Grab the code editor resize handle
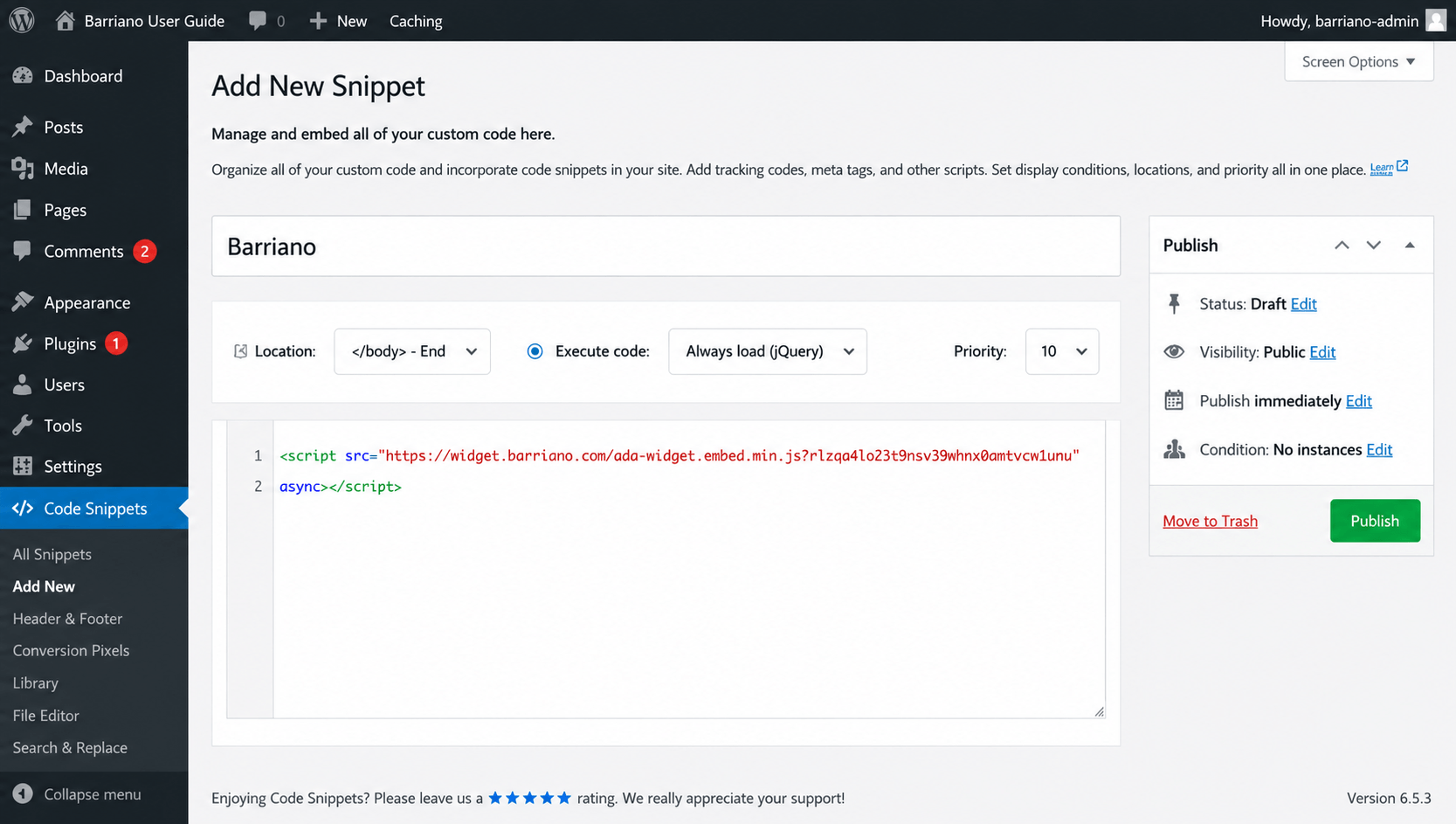The width and height of the screenshot is (1456, 824). 1099,711
